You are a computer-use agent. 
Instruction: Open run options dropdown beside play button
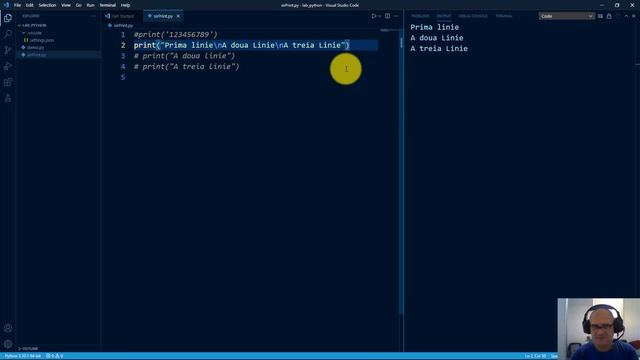(379, 16)
